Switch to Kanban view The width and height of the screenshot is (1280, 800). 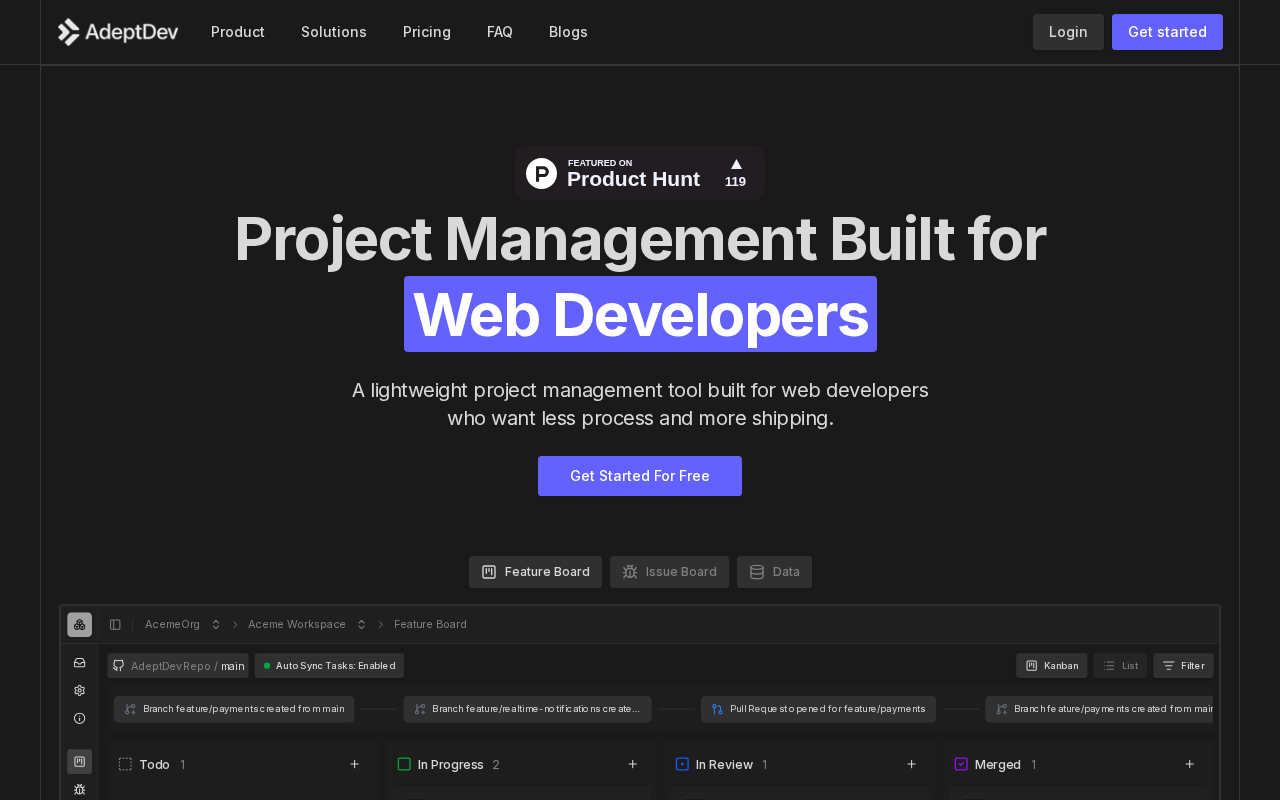click(1052, 666)
